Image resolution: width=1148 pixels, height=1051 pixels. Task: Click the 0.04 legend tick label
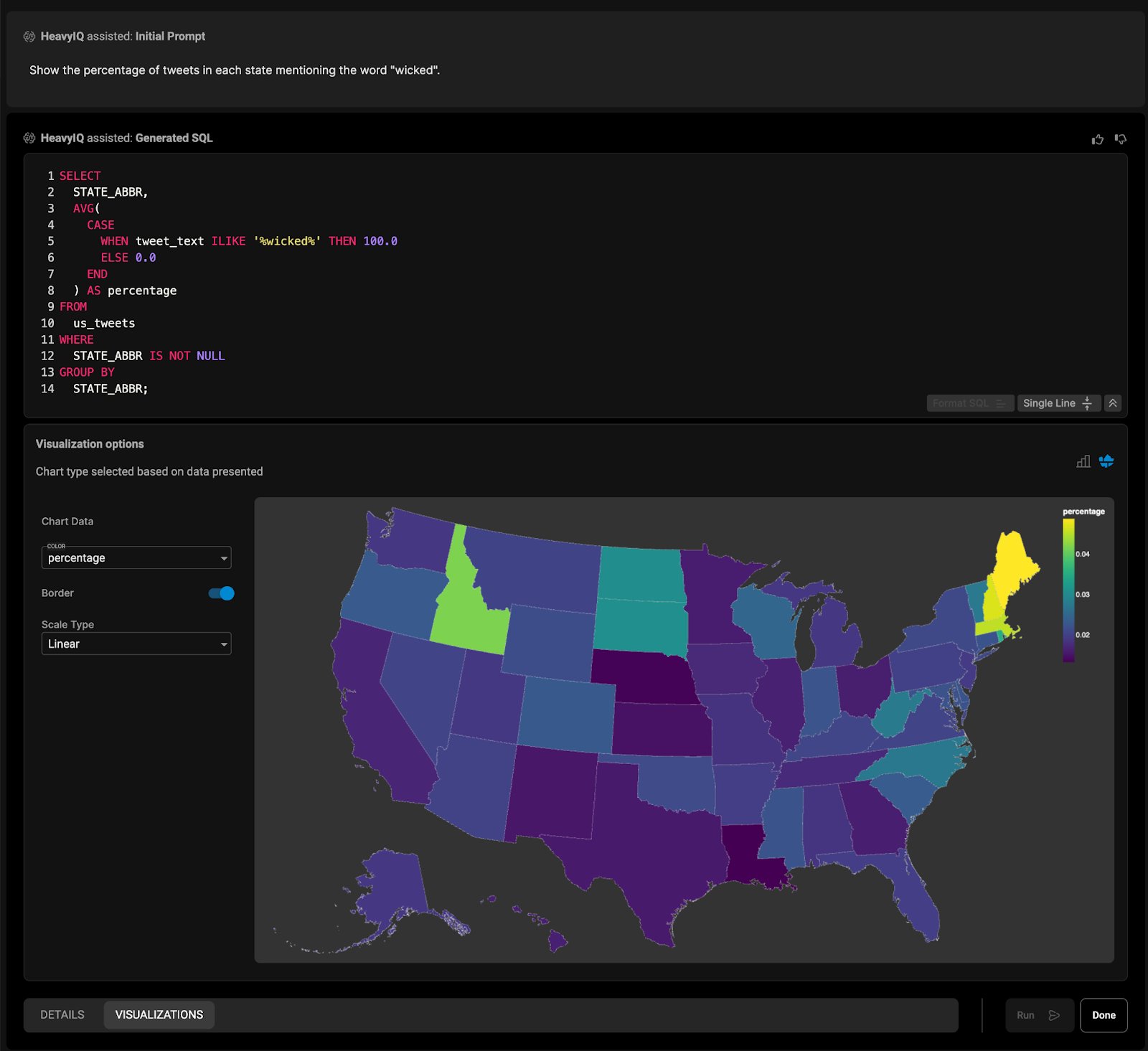tap(1082, 554)
